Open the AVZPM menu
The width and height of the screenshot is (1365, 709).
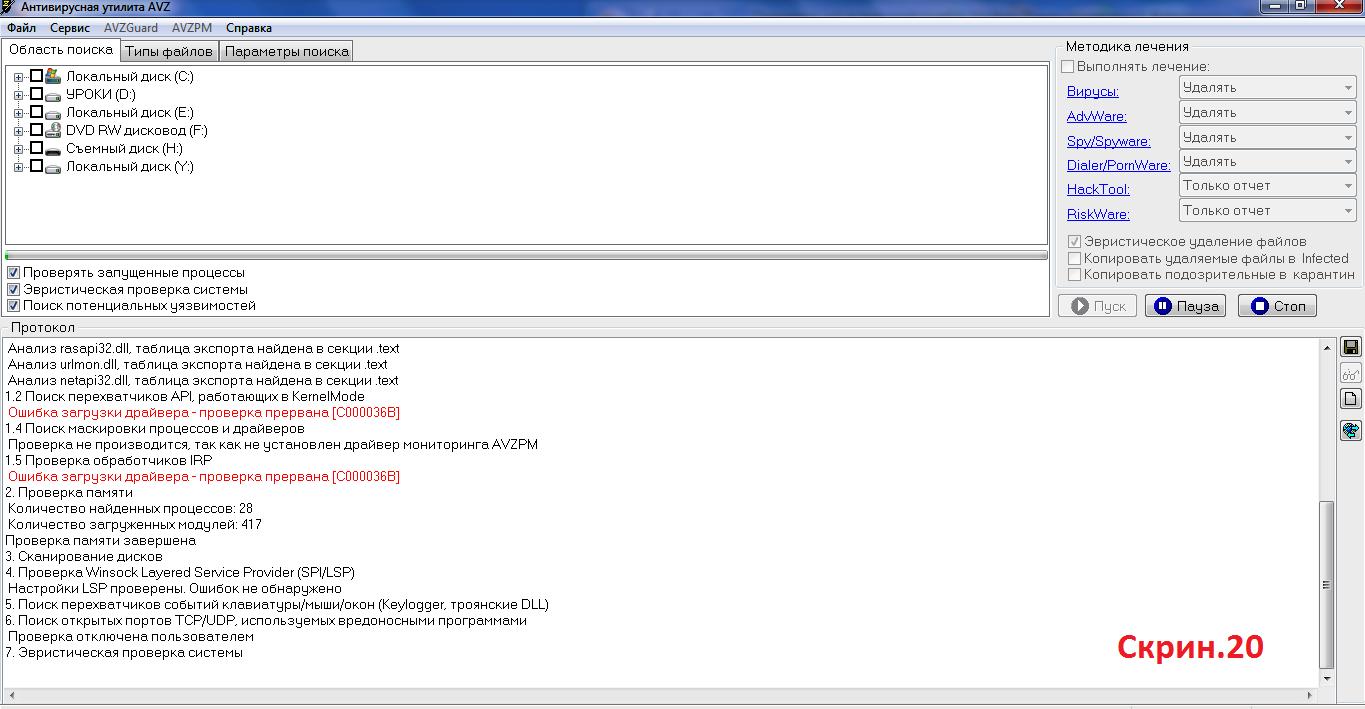tap(192, 28)
